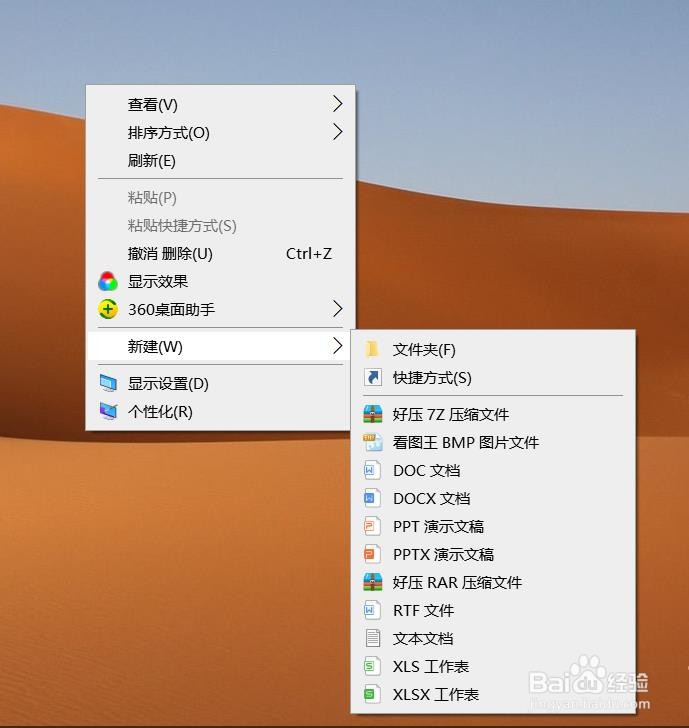Expand the 排序方式(O) submenu arrow
Viewport: 689px width, 728px height.
click(338, 132)
